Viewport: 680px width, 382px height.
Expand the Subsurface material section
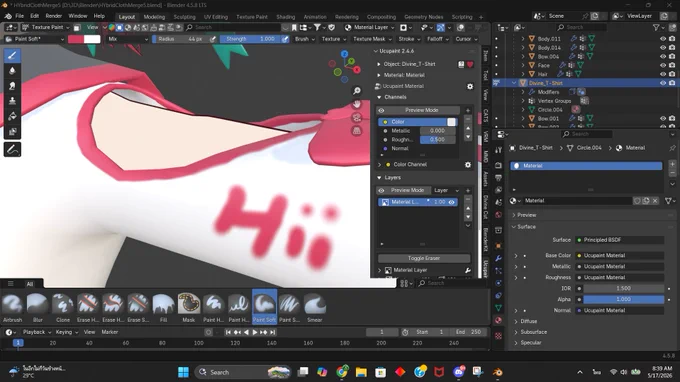[x=516, y=332]
